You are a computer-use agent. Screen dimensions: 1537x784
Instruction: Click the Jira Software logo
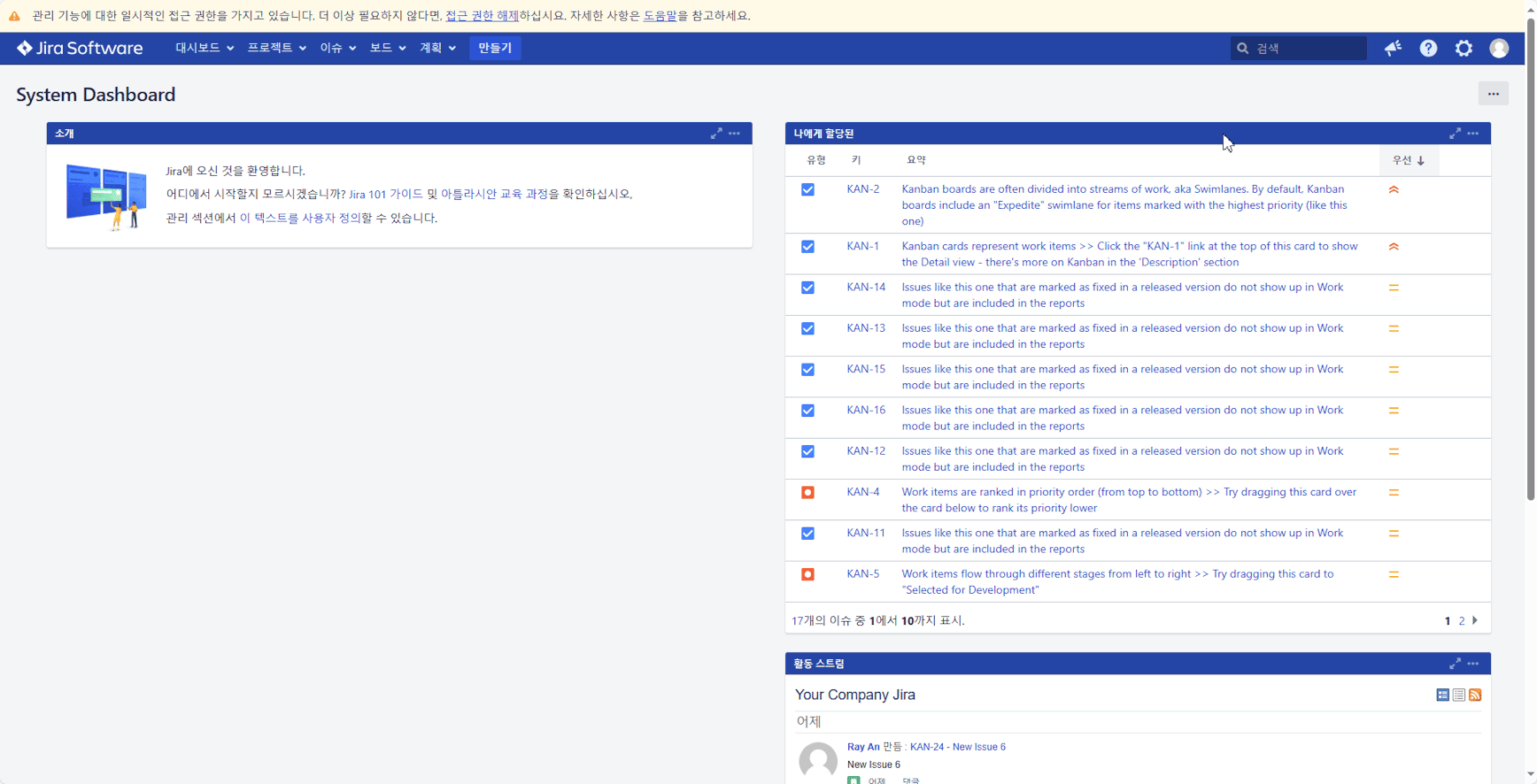(80, 48)
